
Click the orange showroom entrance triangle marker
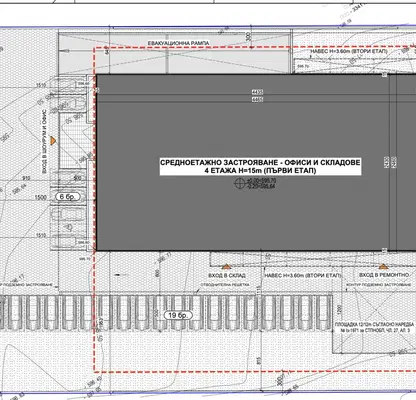pyautogui.click(x=52, y=141)
